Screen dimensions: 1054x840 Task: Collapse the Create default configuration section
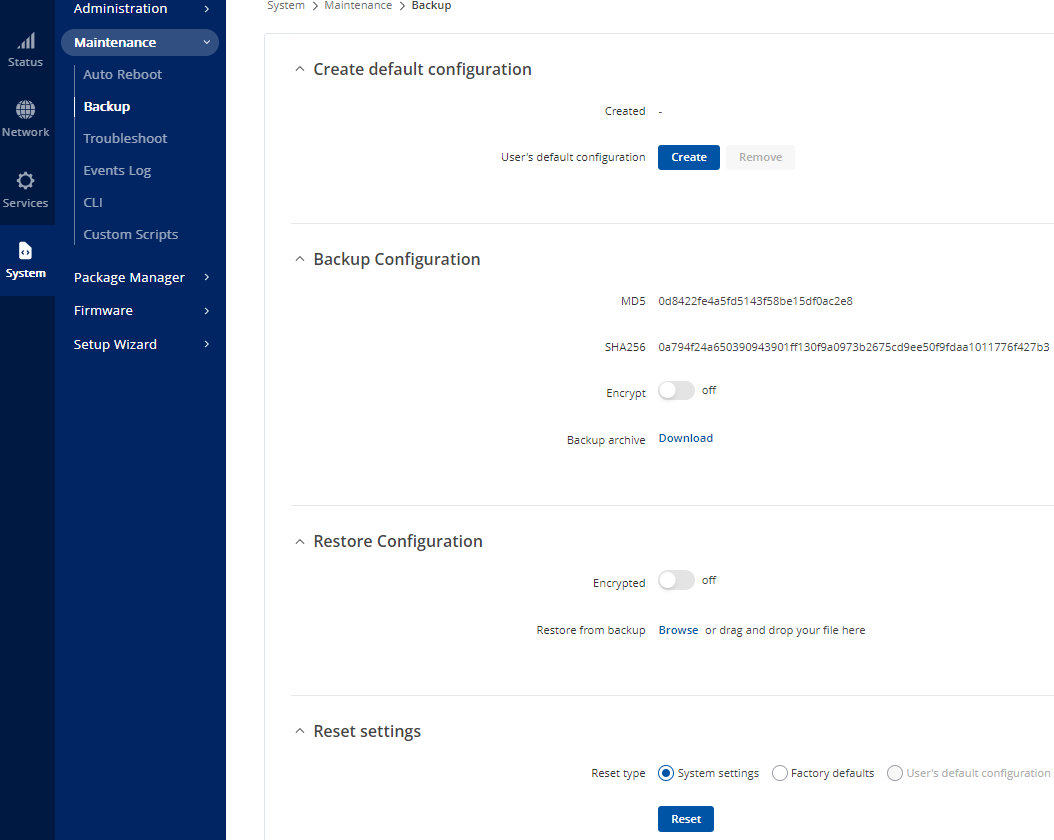pos(299,69)
